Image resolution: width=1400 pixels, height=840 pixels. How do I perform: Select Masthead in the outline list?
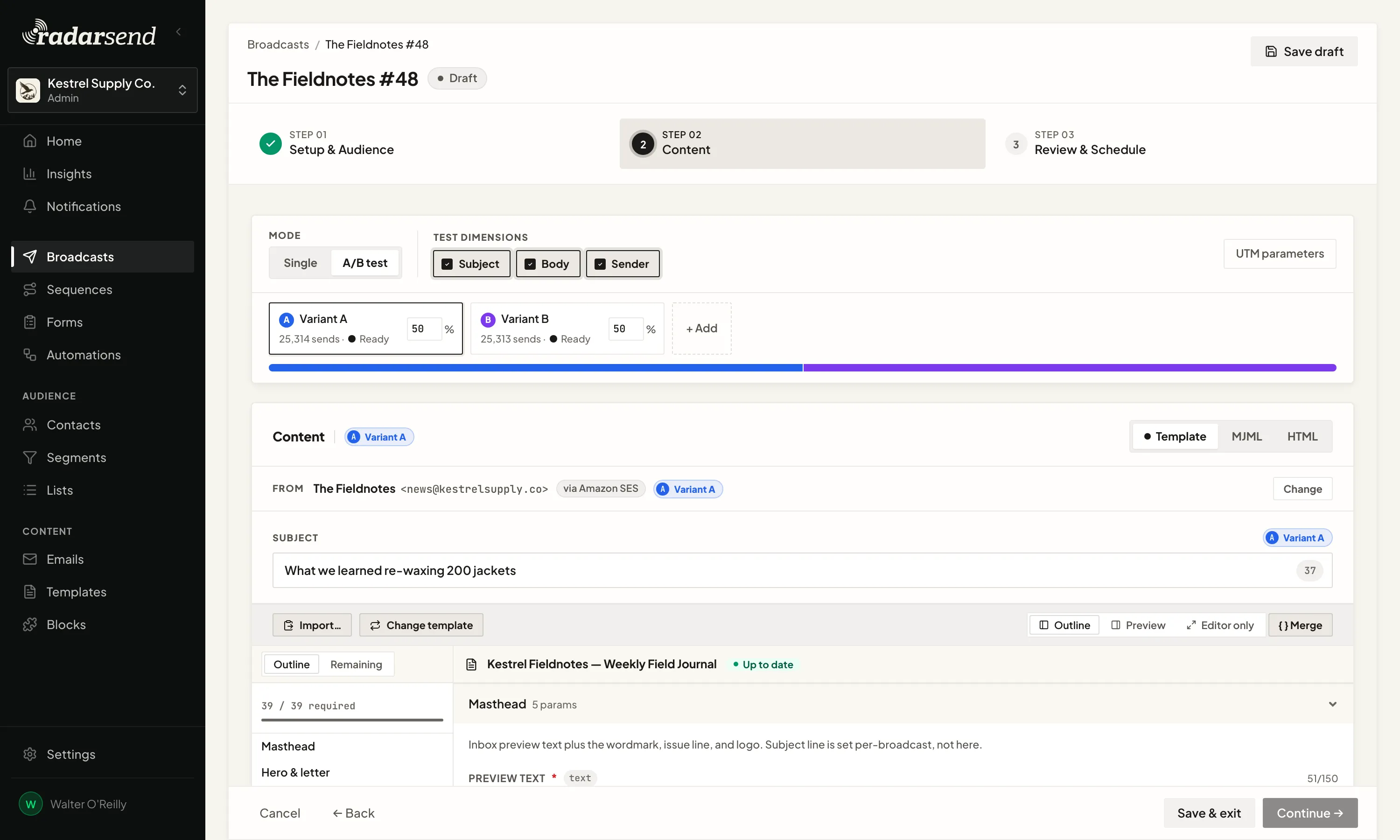[352, 747]
